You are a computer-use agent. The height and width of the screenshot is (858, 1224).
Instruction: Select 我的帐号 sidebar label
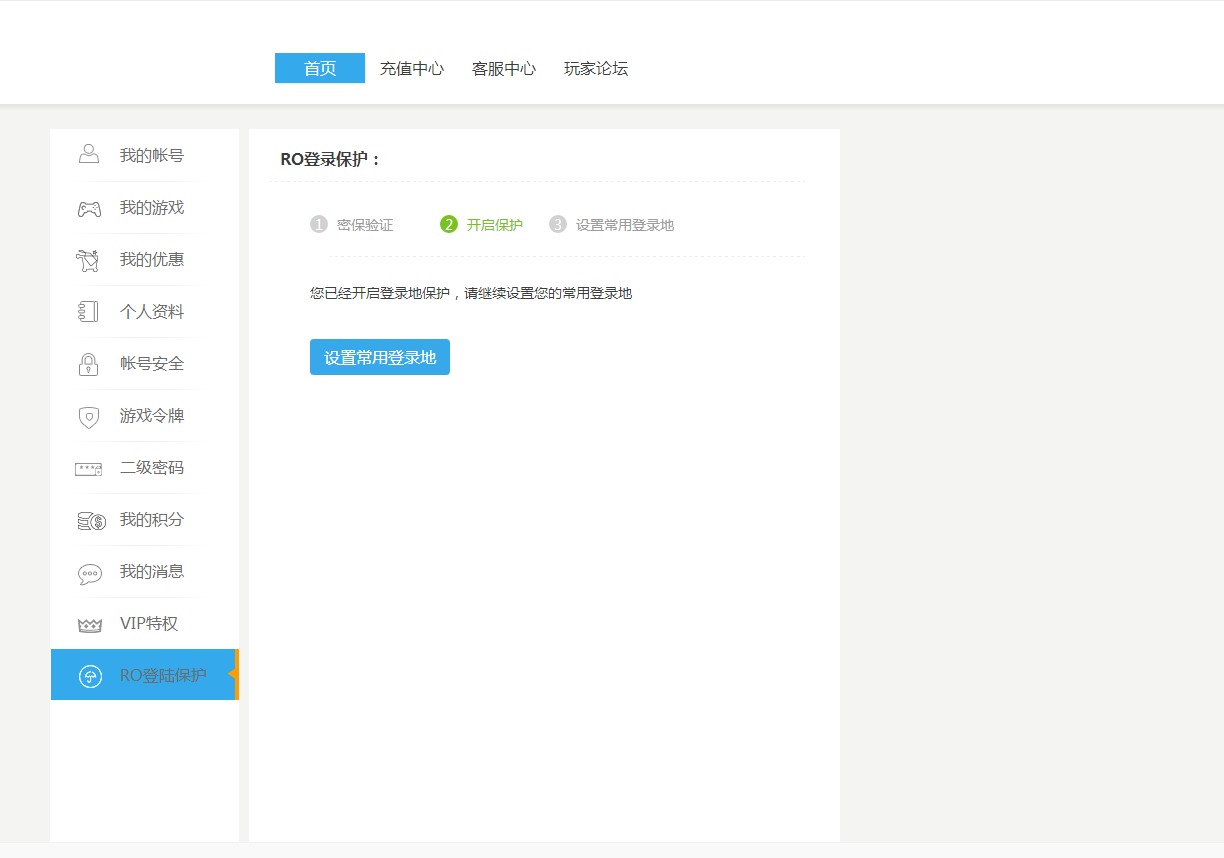[x=152, y=155]
